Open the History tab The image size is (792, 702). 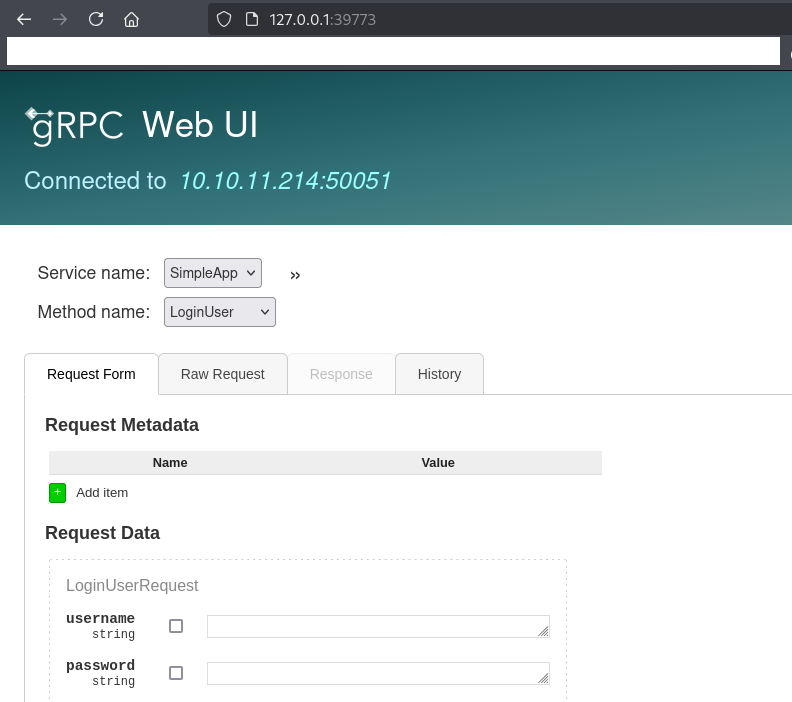(439, 374)
